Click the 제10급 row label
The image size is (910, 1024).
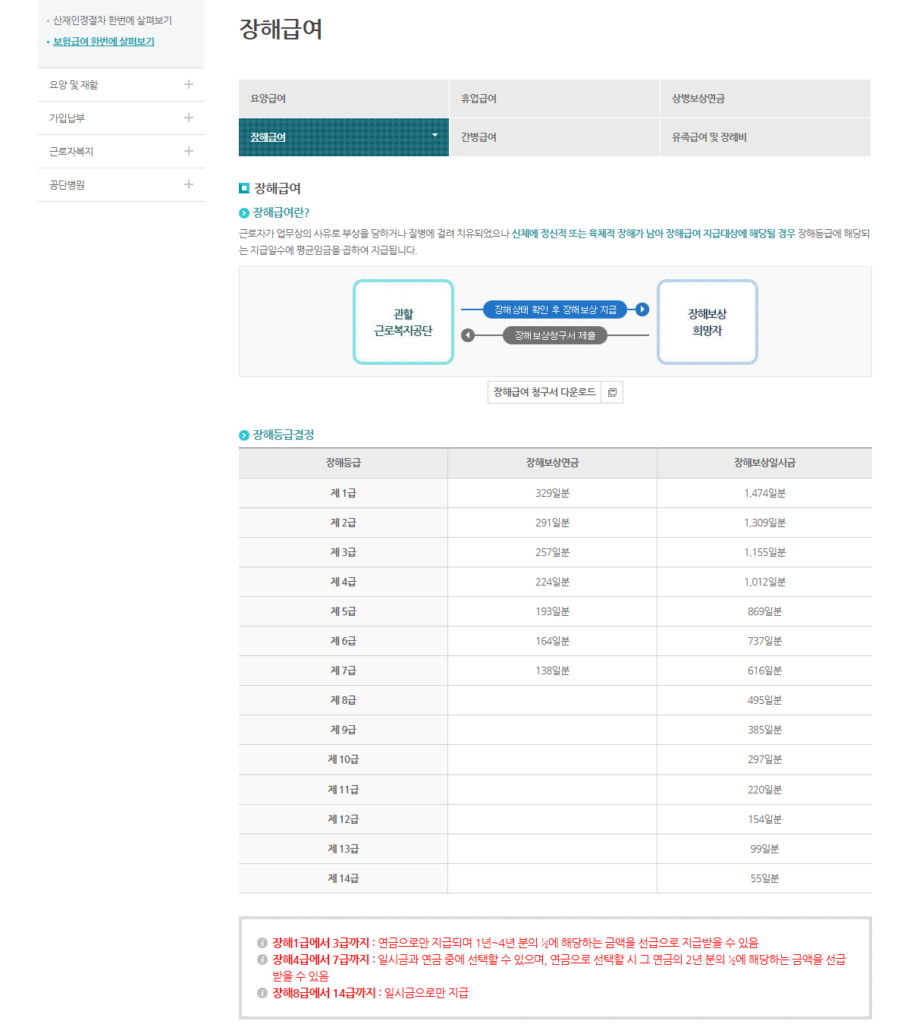pyautogui.click(x=344, y=760)
